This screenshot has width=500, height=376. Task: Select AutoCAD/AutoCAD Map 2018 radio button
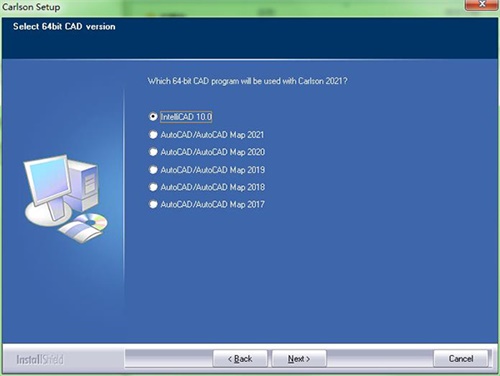(x=153, y=187)
